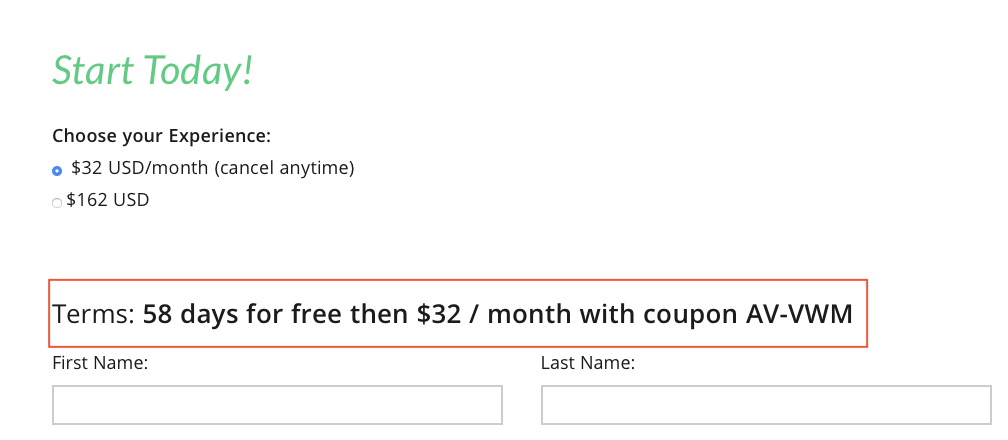Click the word 'Start' in the heading
The image size is (1008, 440).
tap(93, 71)
